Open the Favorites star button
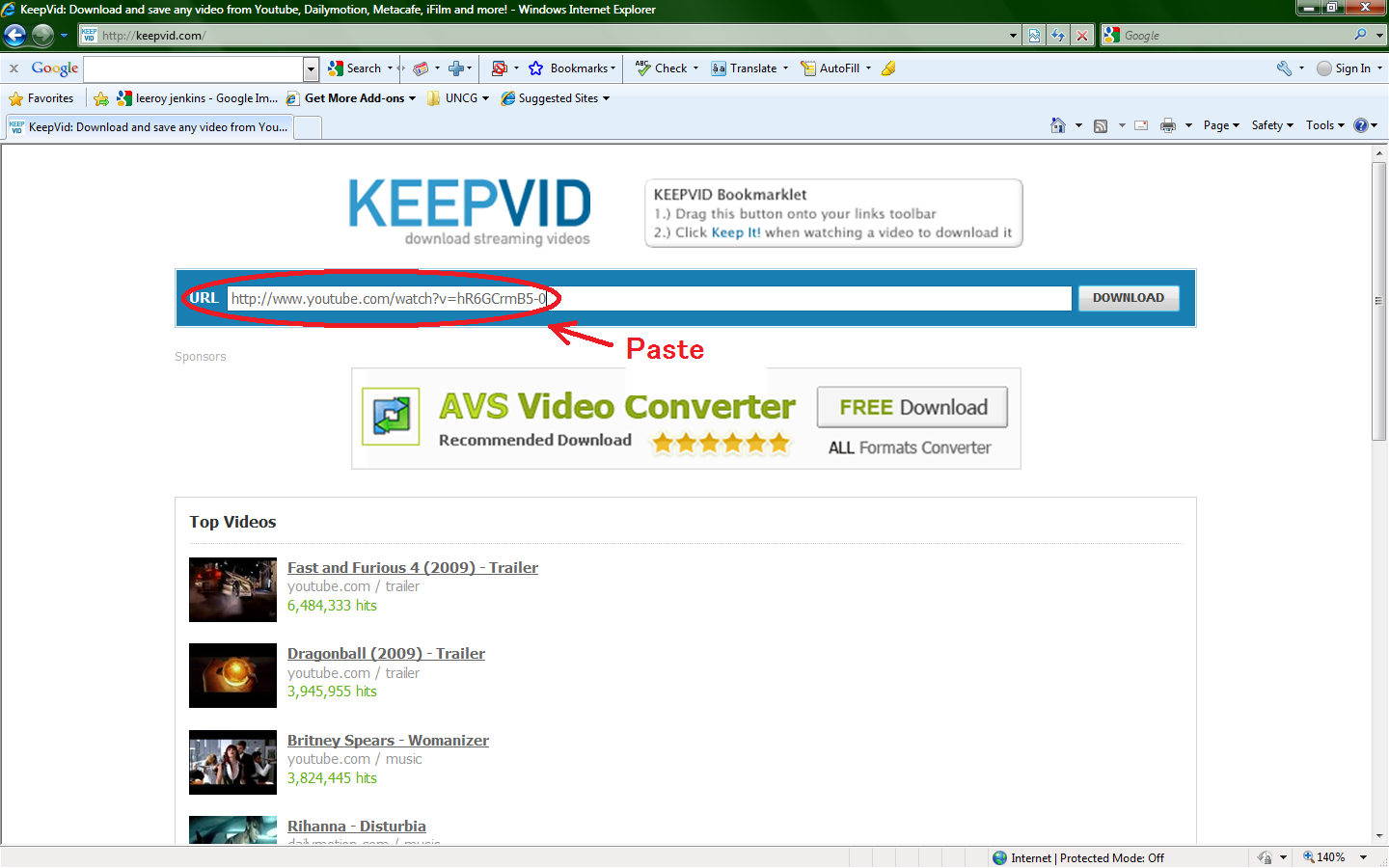Image resolution: width=1389 pixels, height=868 pixels. [41, 98]
